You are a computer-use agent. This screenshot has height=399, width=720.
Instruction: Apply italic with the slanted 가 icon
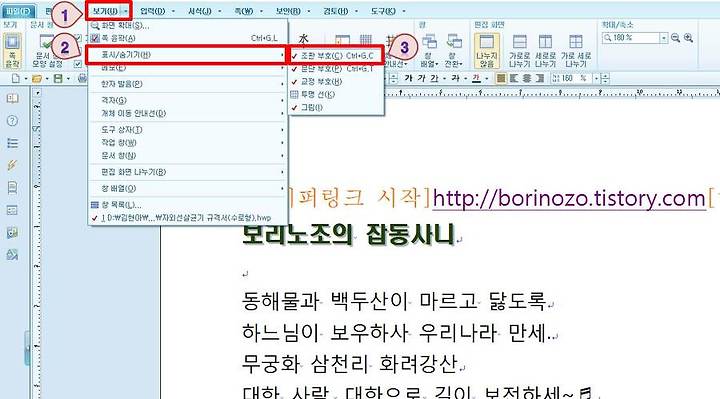421,79
